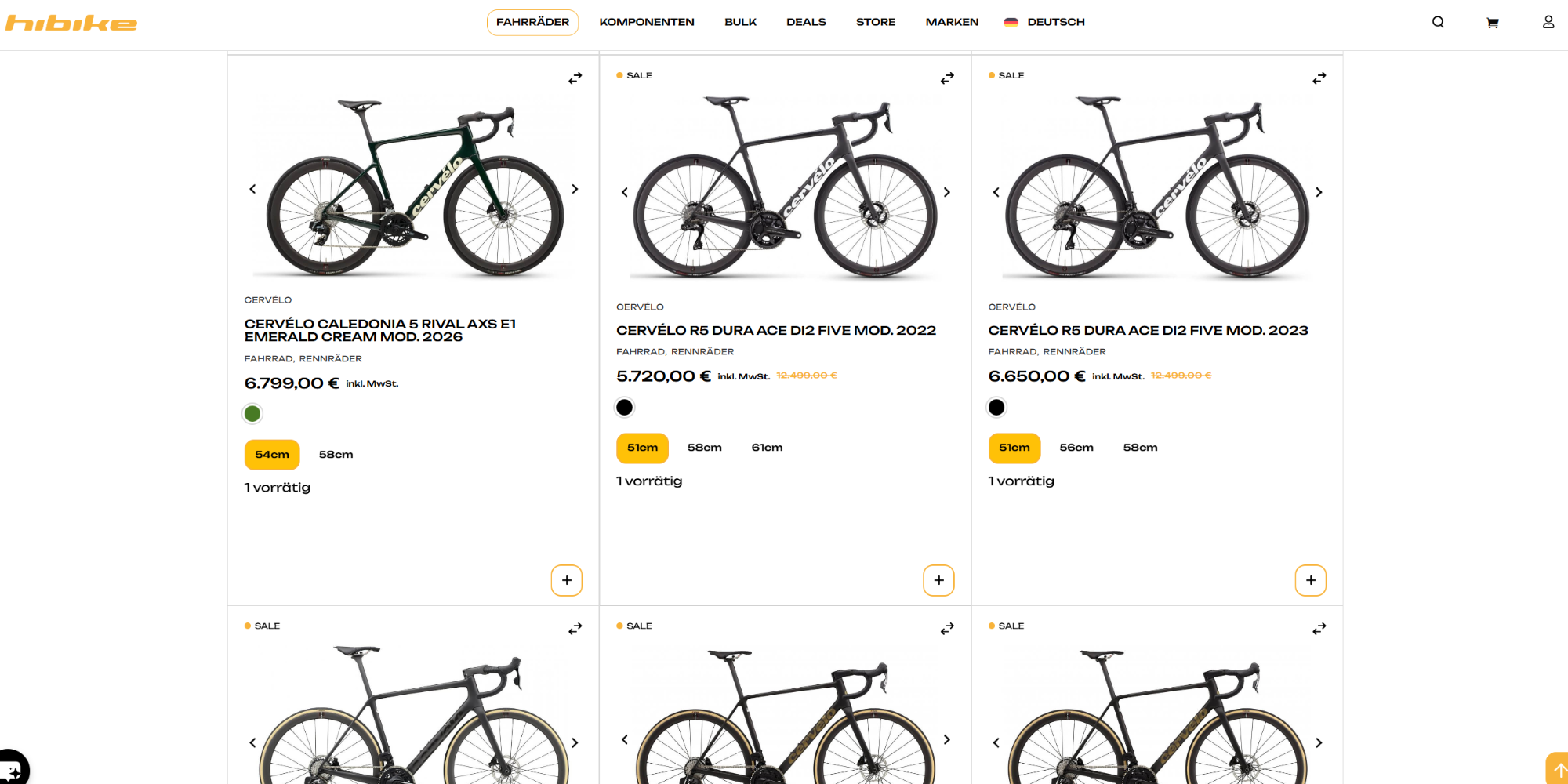
Task: Select 56cm size for R5 Mod. 2023
Action: point(1076,448)
